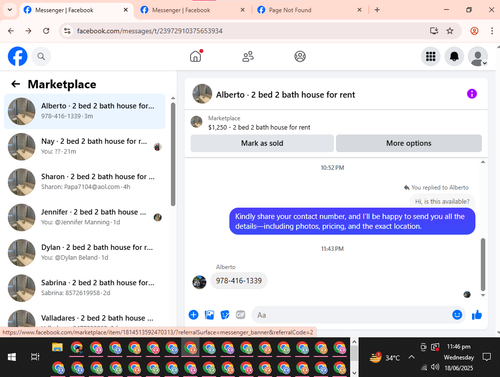Image resolution: width=500 pixels, height=377 pixels.
Task: Click the quoted 'Hi, is this available?' reply
Action: point(442,201)
